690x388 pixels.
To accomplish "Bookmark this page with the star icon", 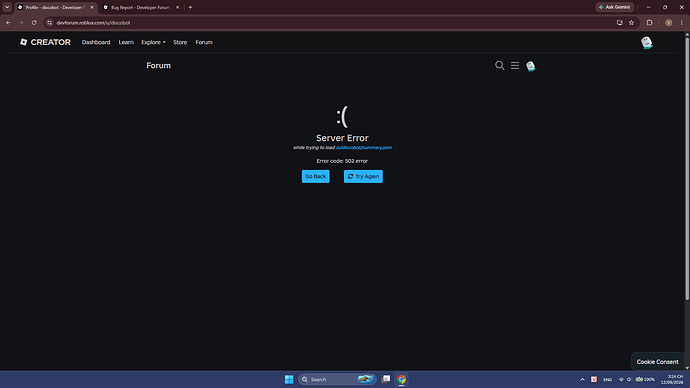I will click(631, 22).
